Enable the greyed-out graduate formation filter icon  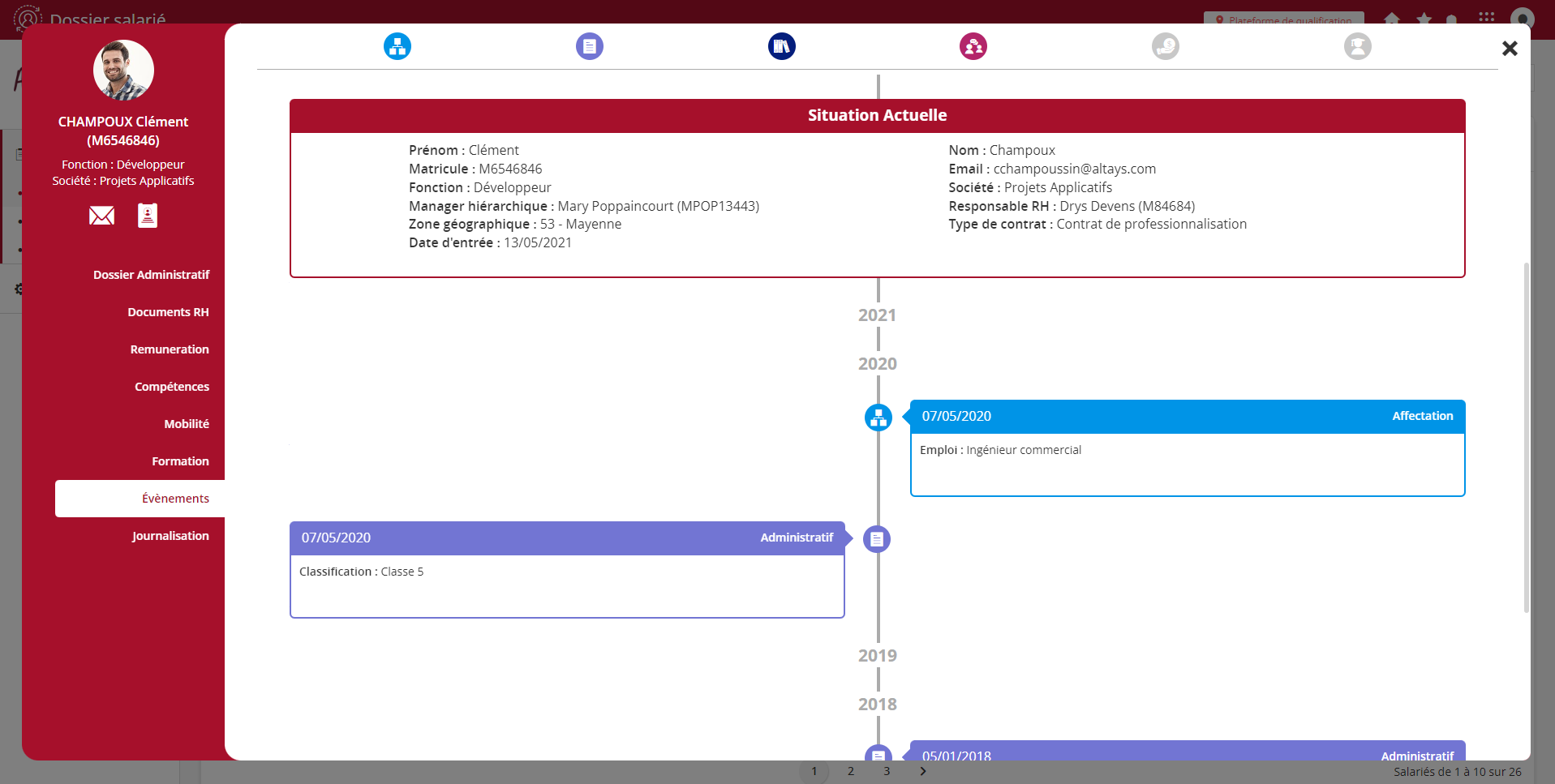[1357, 46]
